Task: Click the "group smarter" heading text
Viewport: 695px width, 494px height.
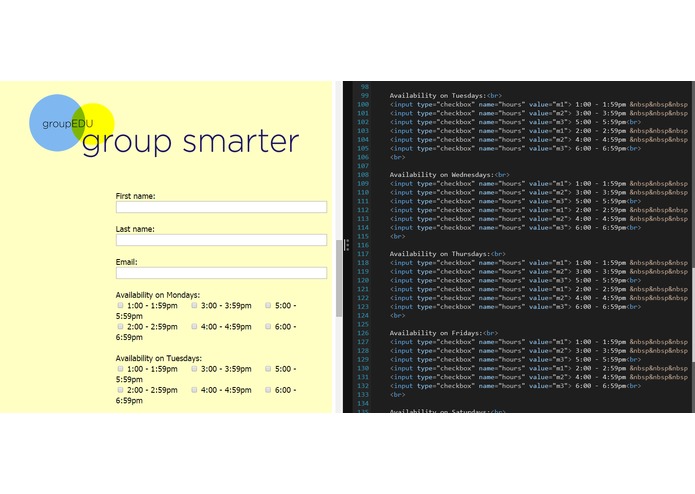Action: tap(191, 142)
